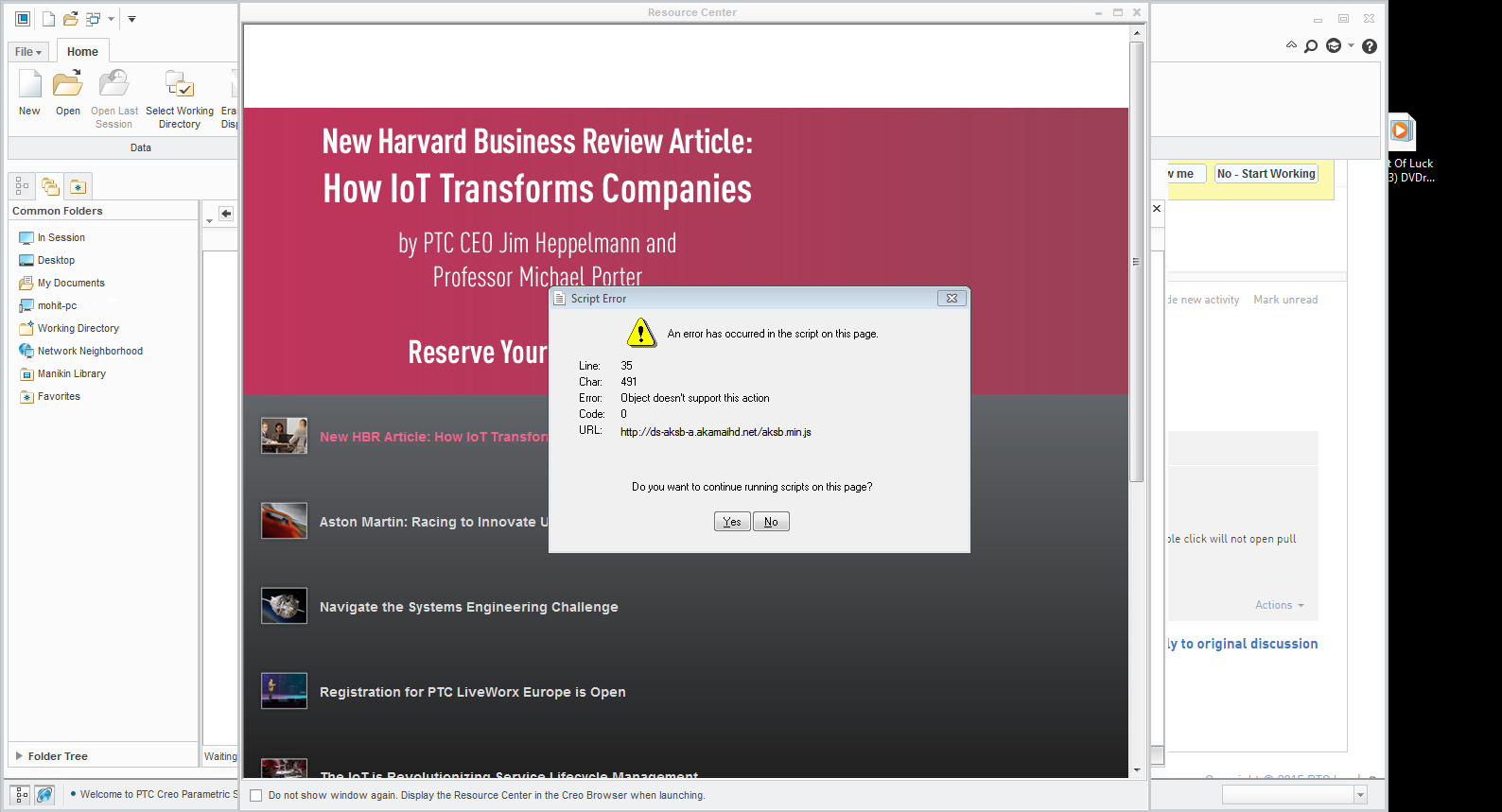Open Favorites in Common Folders
The height and width of the screenshot is (812, 1502).
coord(49,397)
